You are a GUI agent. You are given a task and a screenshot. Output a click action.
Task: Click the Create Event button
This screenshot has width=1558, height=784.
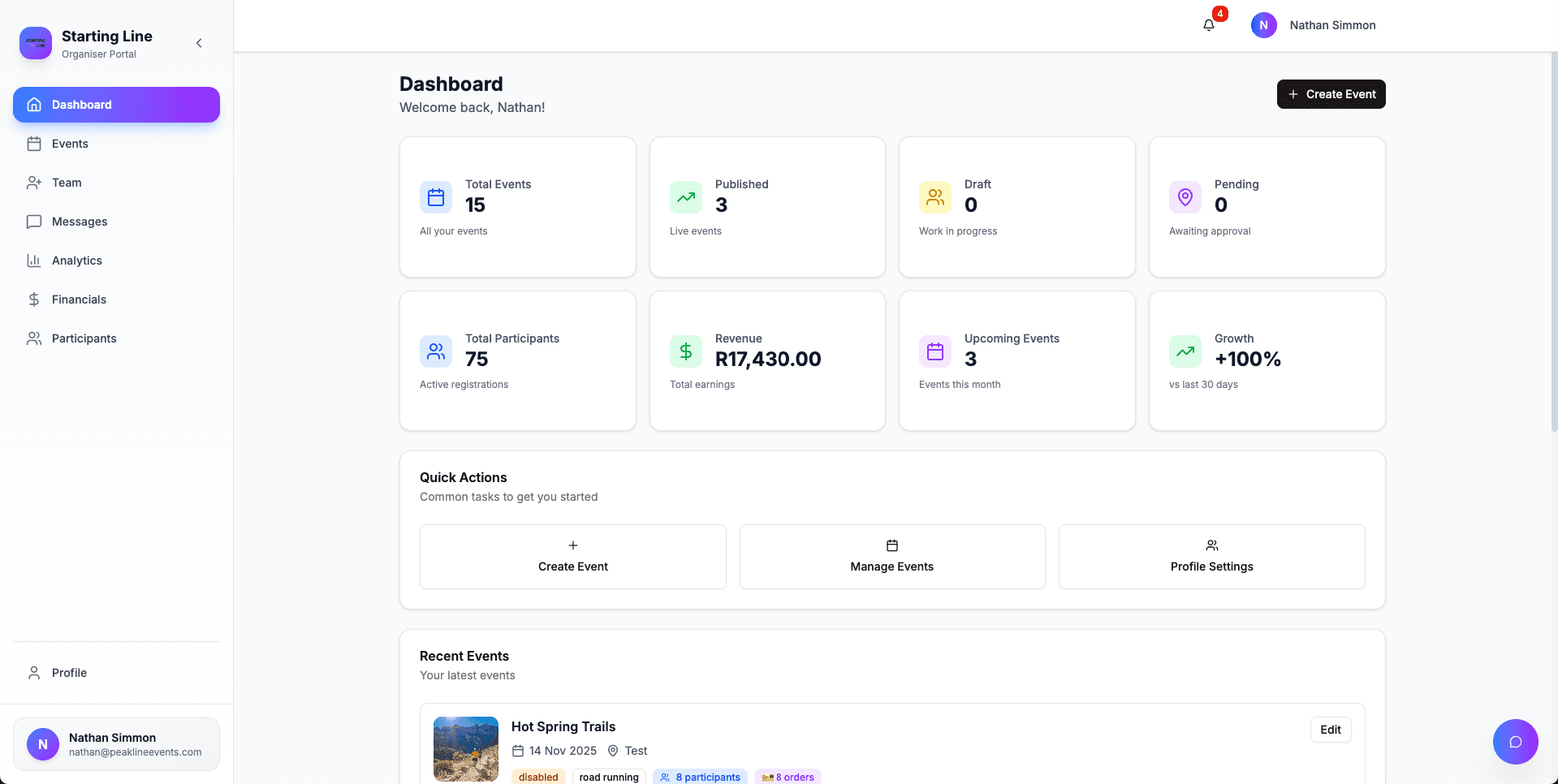(x=1331, y=94)
